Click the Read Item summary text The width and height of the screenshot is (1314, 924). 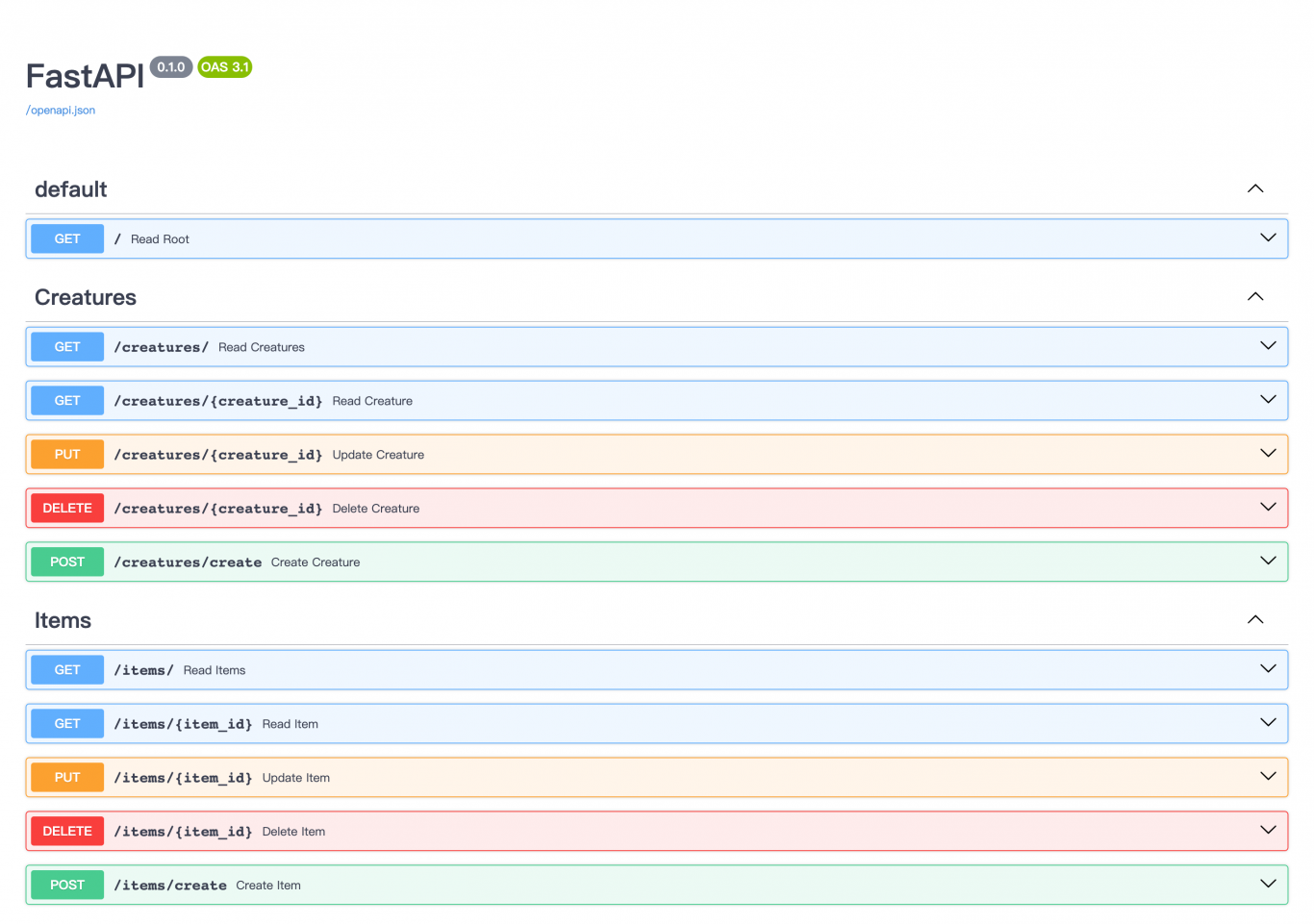291,724
